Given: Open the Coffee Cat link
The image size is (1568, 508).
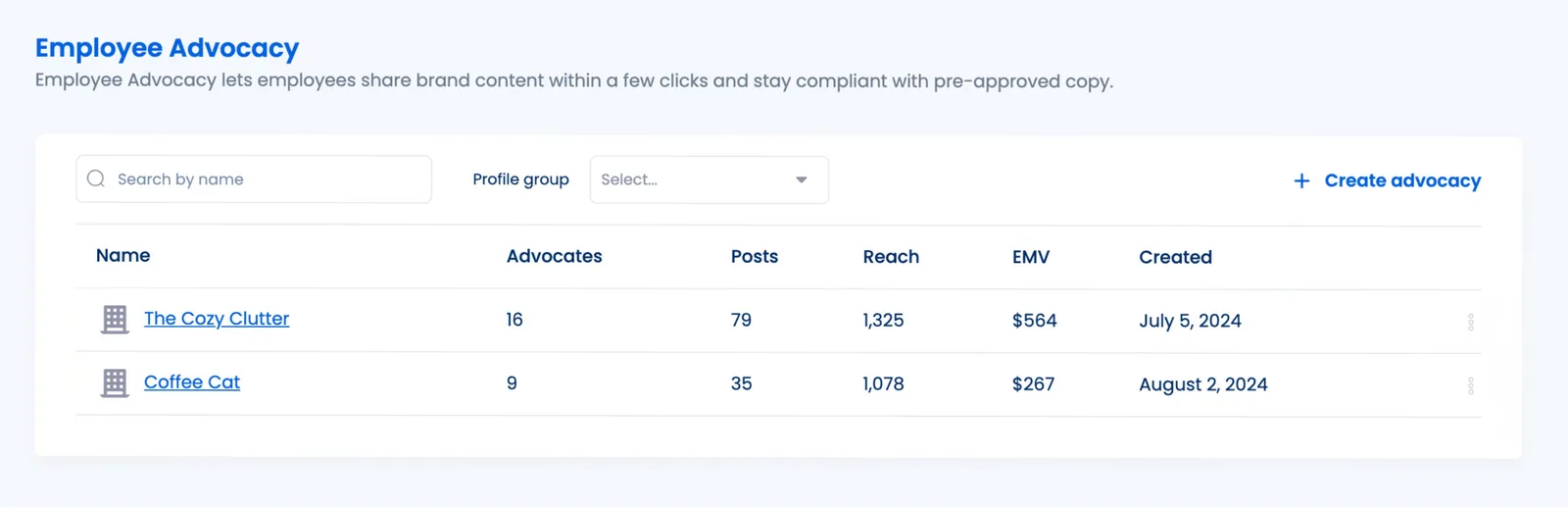Looking at the screenshot, I should pos(192,382).
